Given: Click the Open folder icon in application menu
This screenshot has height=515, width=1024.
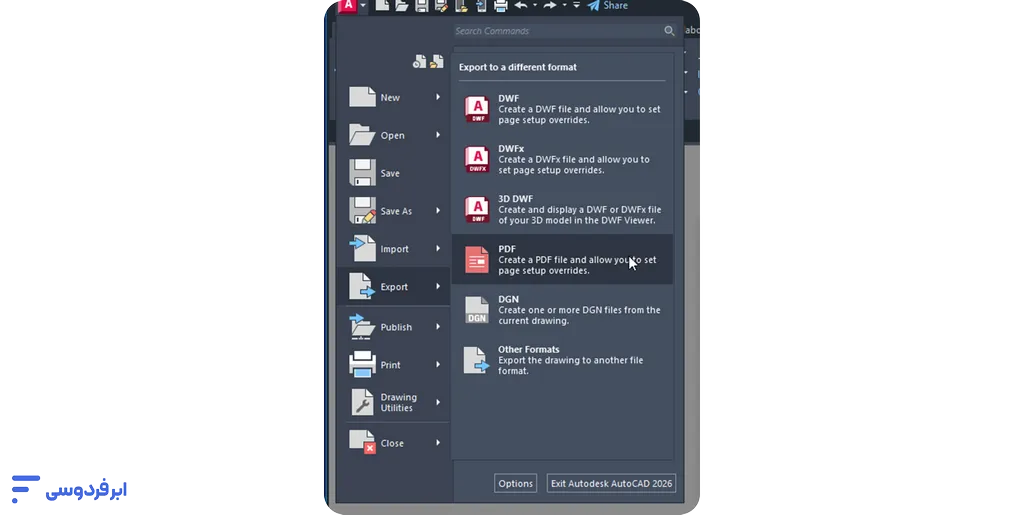Looking at the screenshot, I should point(362,134).
